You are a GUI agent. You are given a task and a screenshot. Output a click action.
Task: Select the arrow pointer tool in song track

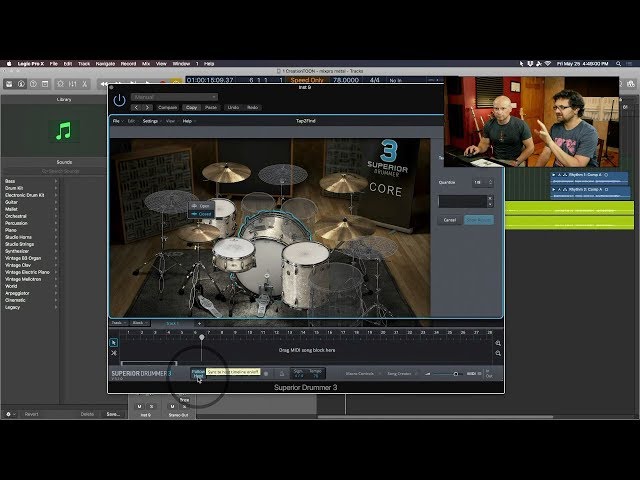114,342
